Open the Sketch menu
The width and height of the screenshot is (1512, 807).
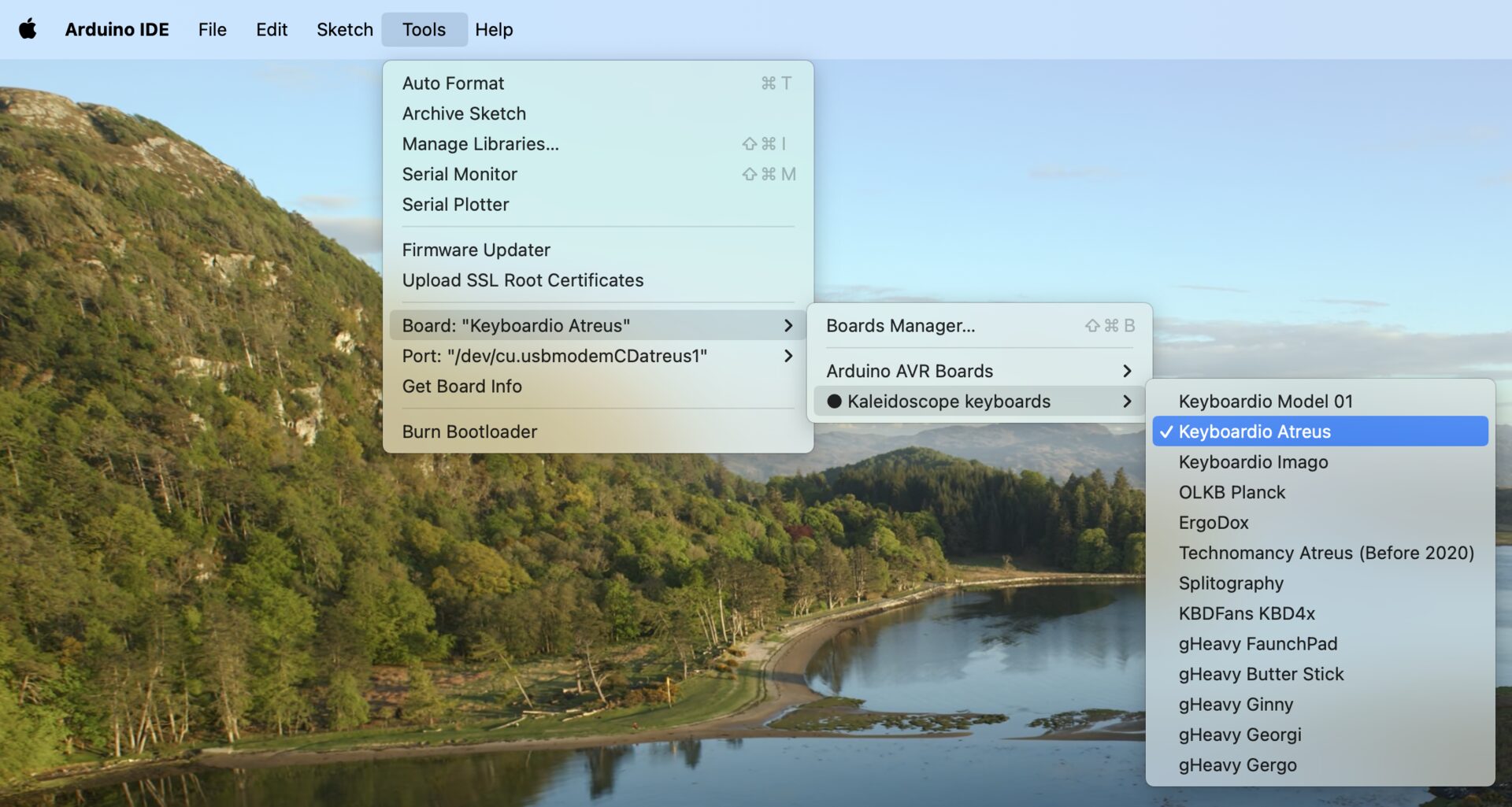point(345,29)
